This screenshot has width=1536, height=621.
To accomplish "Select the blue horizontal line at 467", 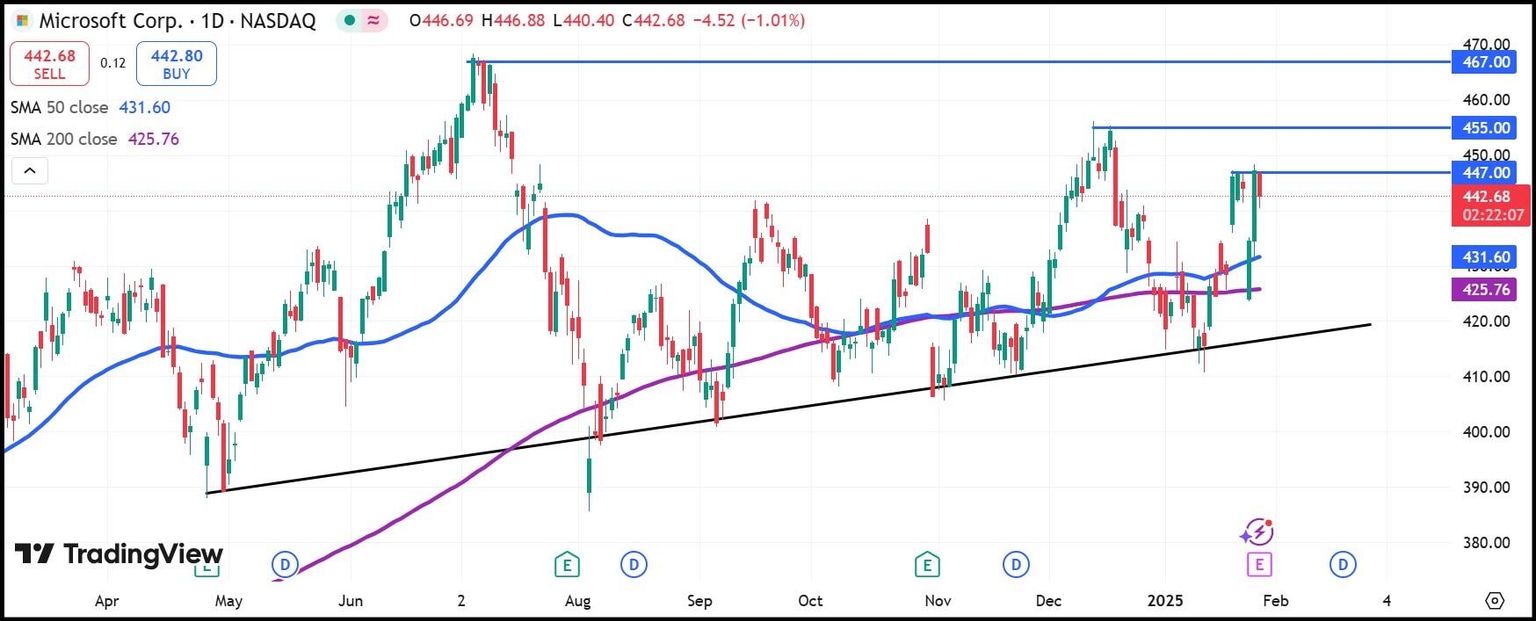I will [960, 62].
